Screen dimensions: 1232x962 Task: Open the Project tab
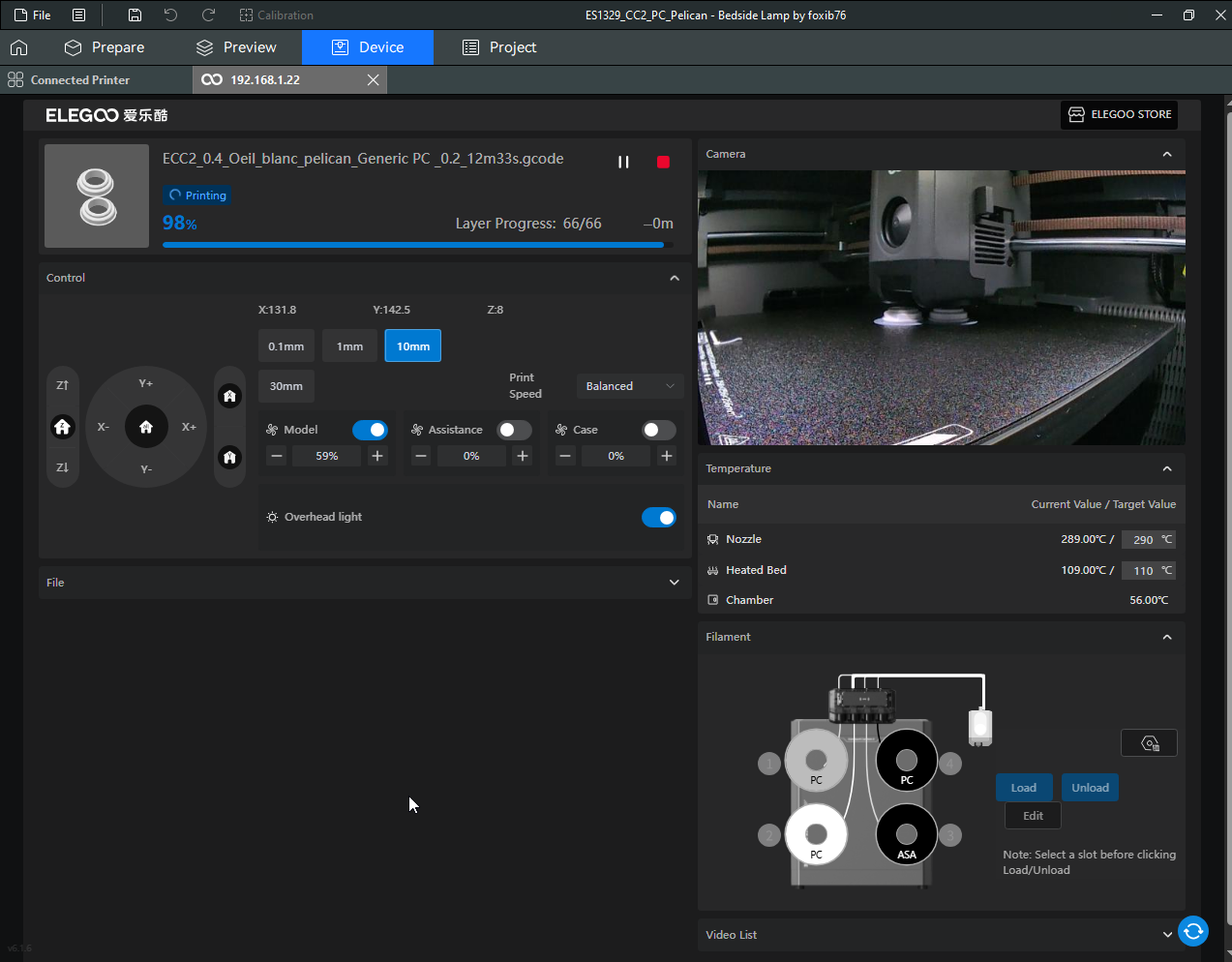[x=499, y=47]
